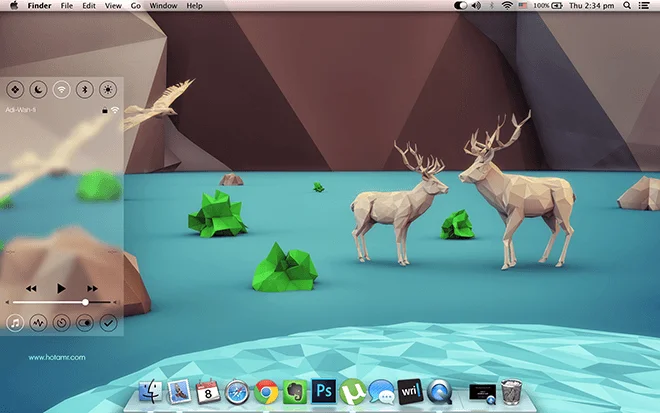This screenshot has width=660, height=413.
Task: Open the activity waveform icon
Action: tap(38, 323)
